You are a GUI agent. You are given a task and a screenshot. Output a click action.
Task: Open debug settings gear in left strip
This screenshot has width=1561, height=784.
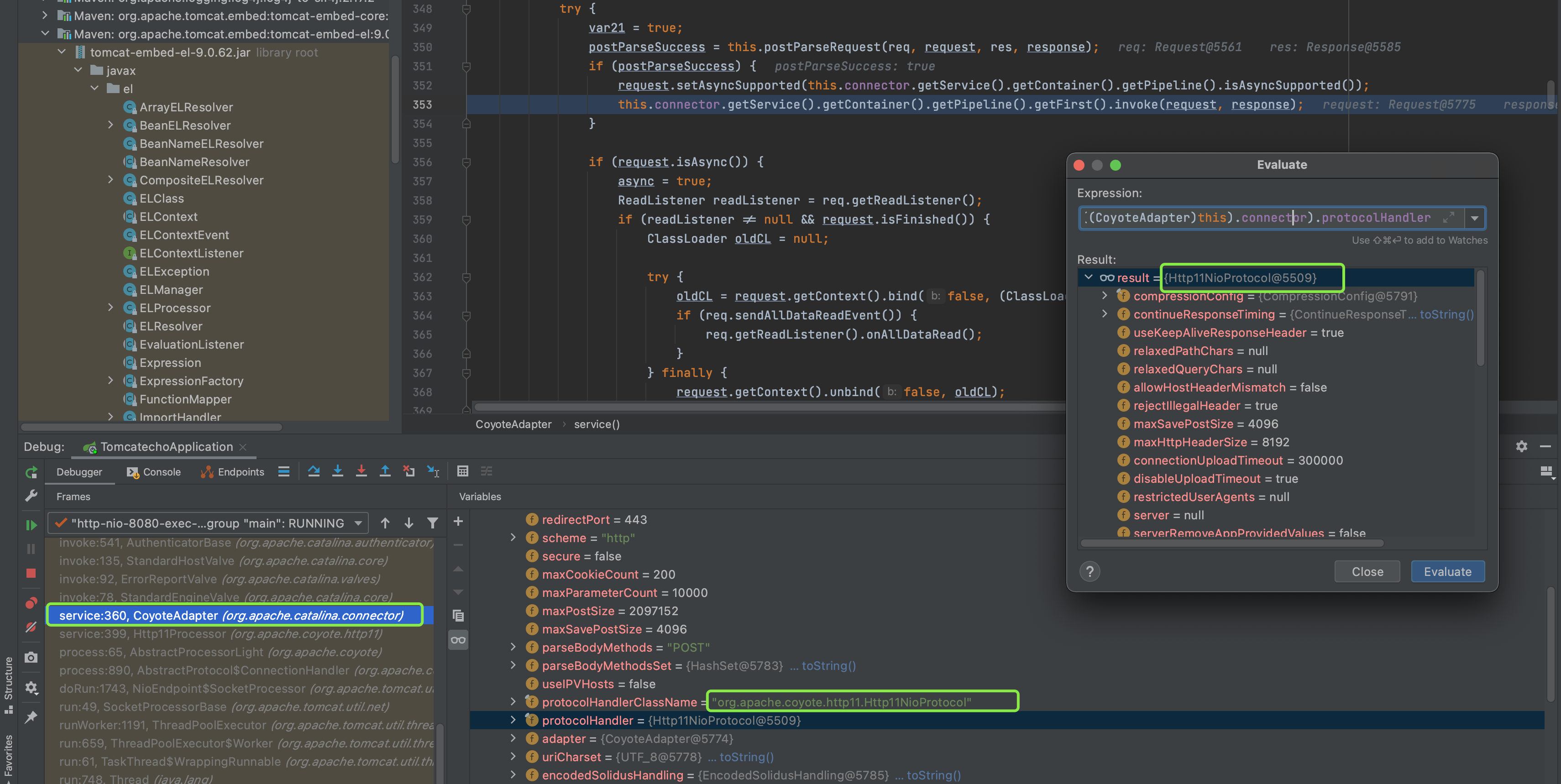pyautogui.click(x=31, y=688)
